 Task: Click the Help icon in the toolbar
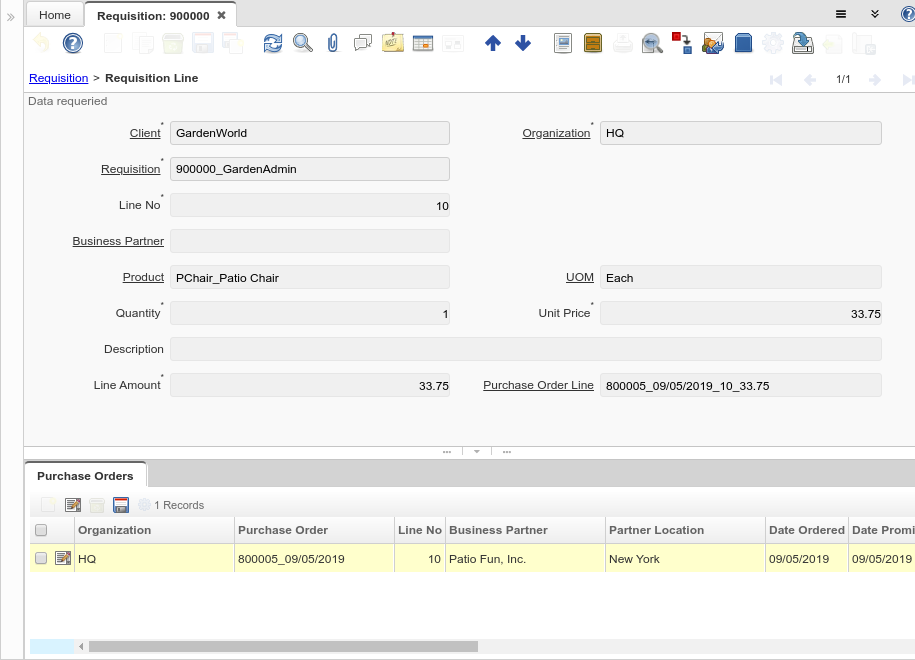73,43
